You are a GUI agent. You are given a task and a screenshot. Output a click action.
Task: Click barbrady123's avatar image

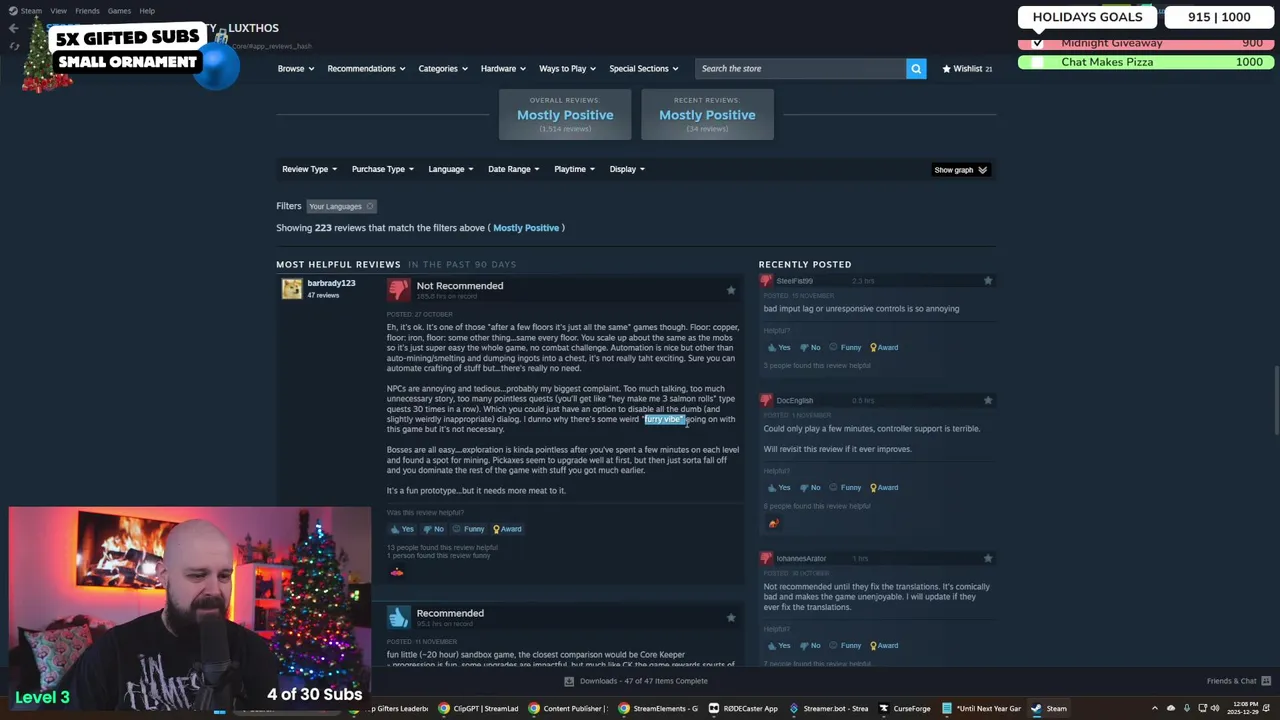click(x=291, y=289)
